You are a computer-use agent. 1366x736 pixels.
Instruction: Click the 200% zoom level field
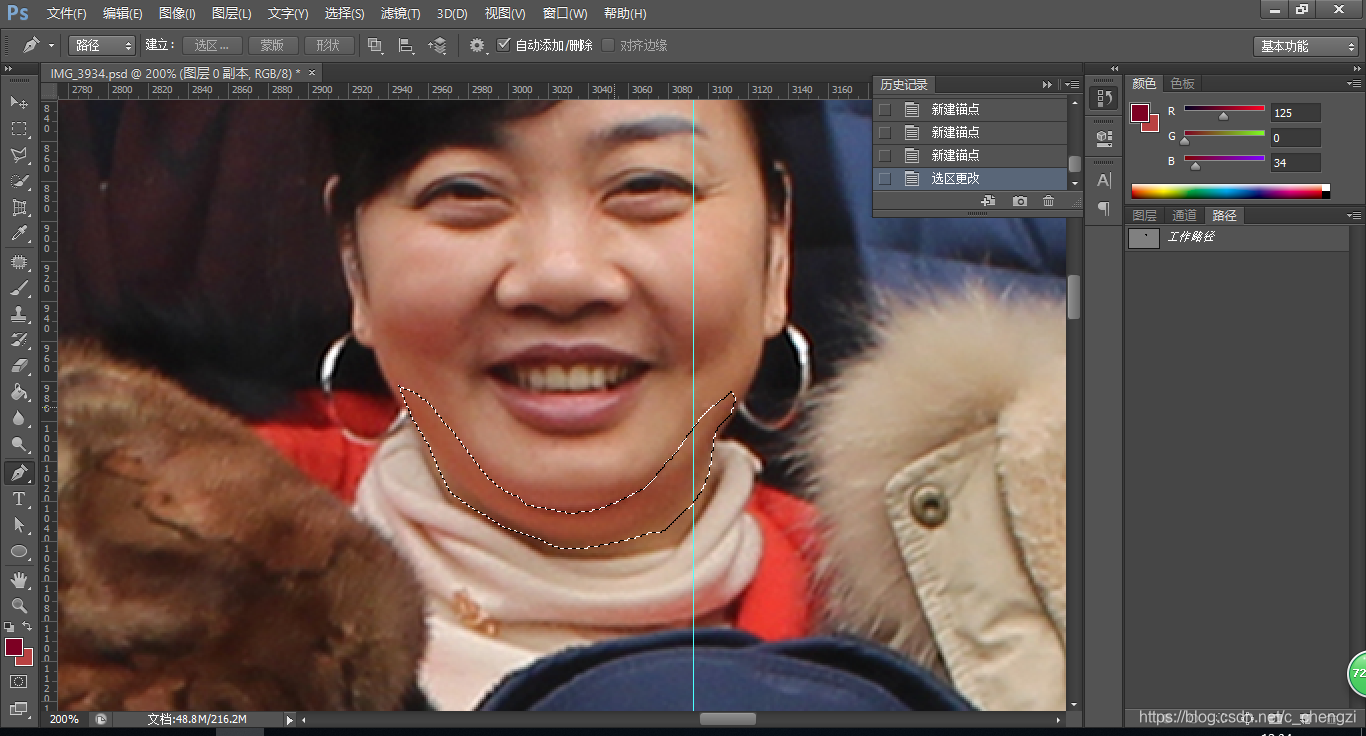tap(64, 719)
